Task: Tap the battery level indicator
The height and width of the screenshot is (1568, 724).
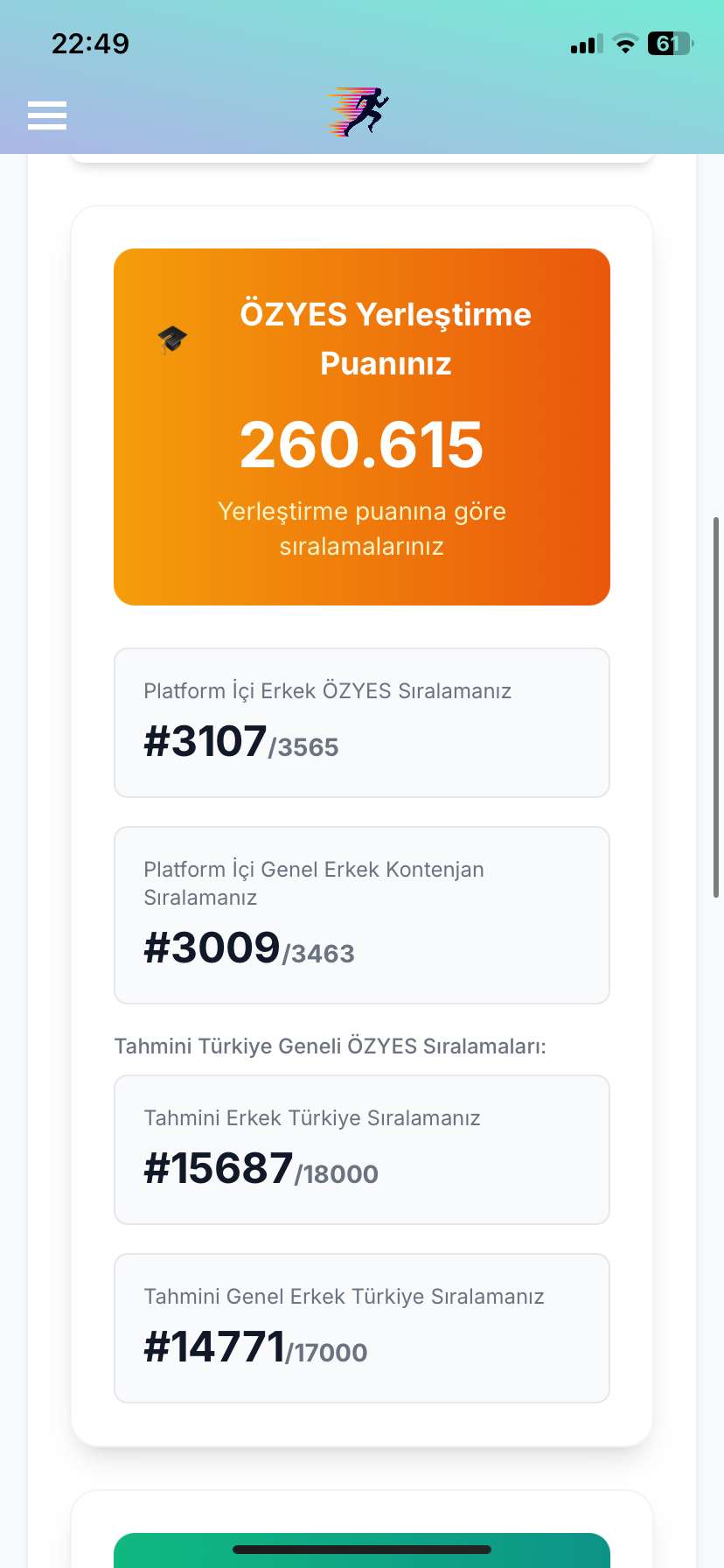Action: (669, 44)
